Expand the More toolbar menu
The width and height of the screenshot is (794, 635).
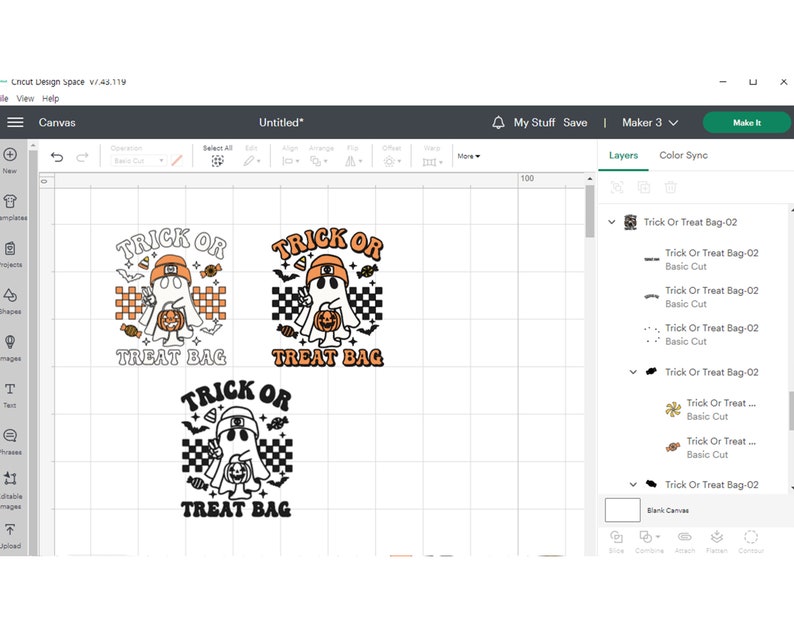tap(468, 156)
